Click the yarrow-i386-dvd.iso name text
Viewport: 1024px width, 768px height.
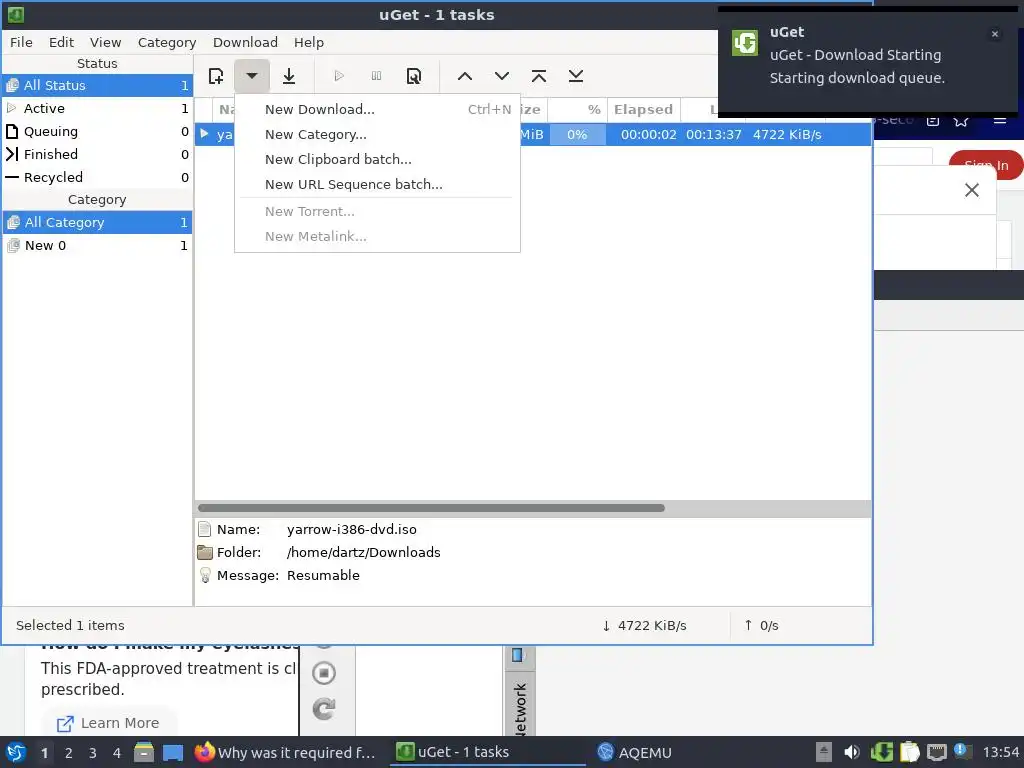pos(351,530)
